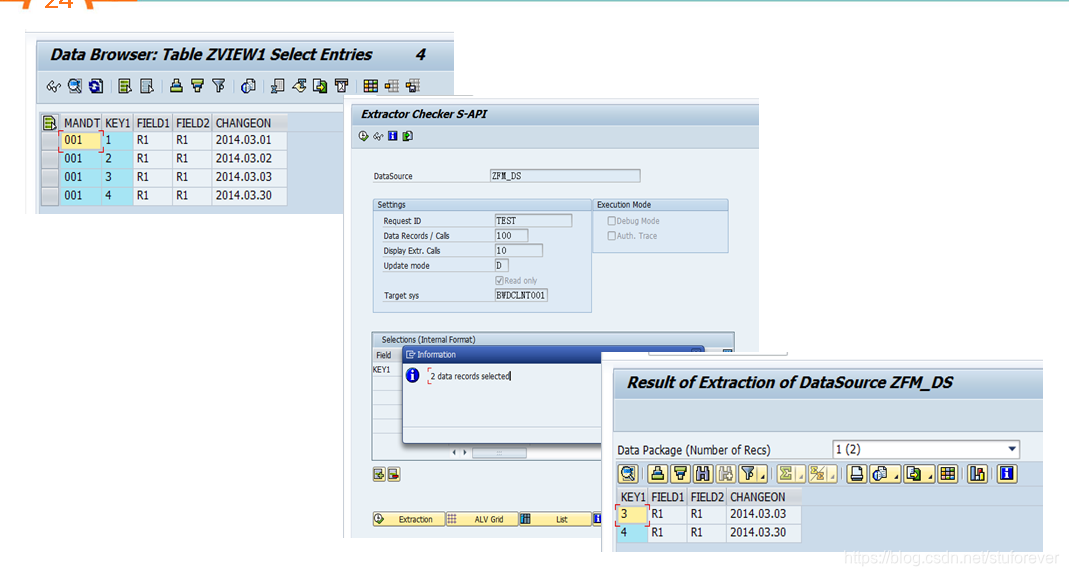Click the Update mode field containing D
The height and width of the screenshot is (576, 1069).
pos(502,266)
